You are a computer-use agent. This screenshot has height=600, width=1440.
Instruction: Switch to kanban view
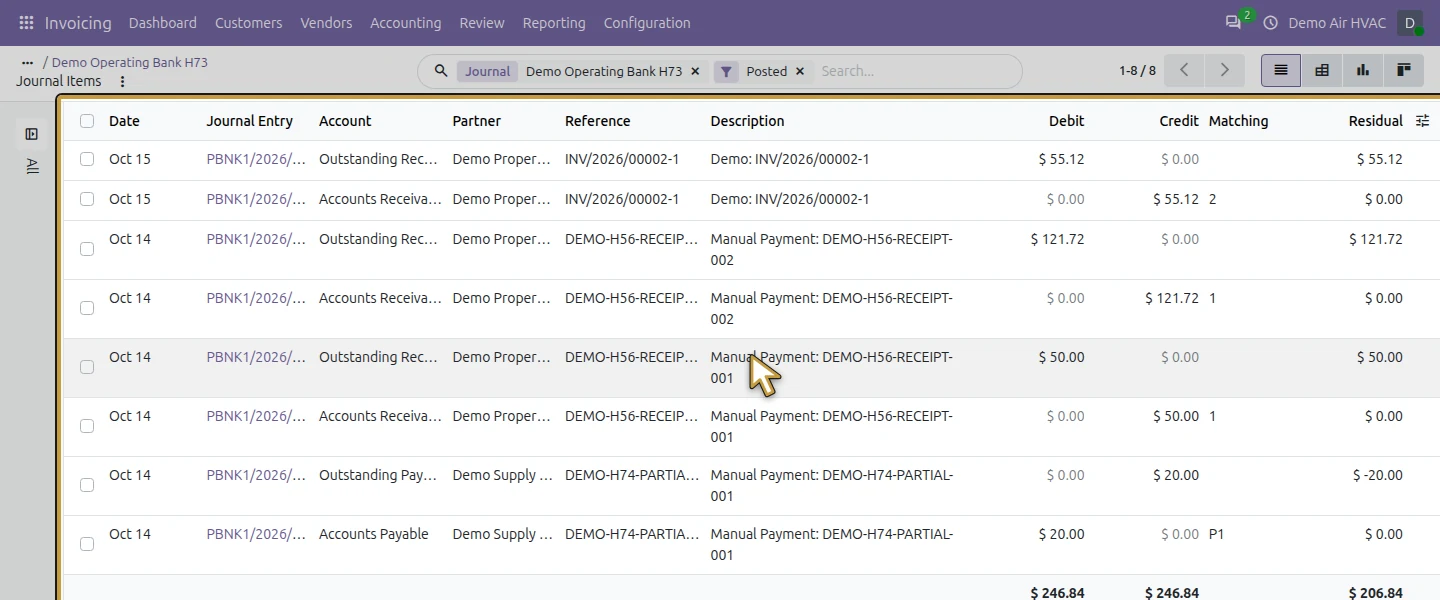pos(1403,70)
